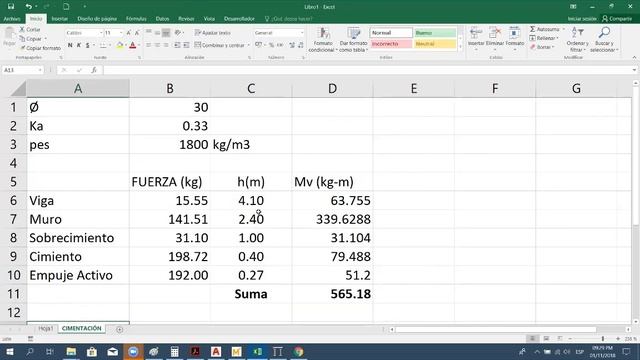Click the decrease decimals icon
This screenshot has height=360, width=640.
[301, 45]
